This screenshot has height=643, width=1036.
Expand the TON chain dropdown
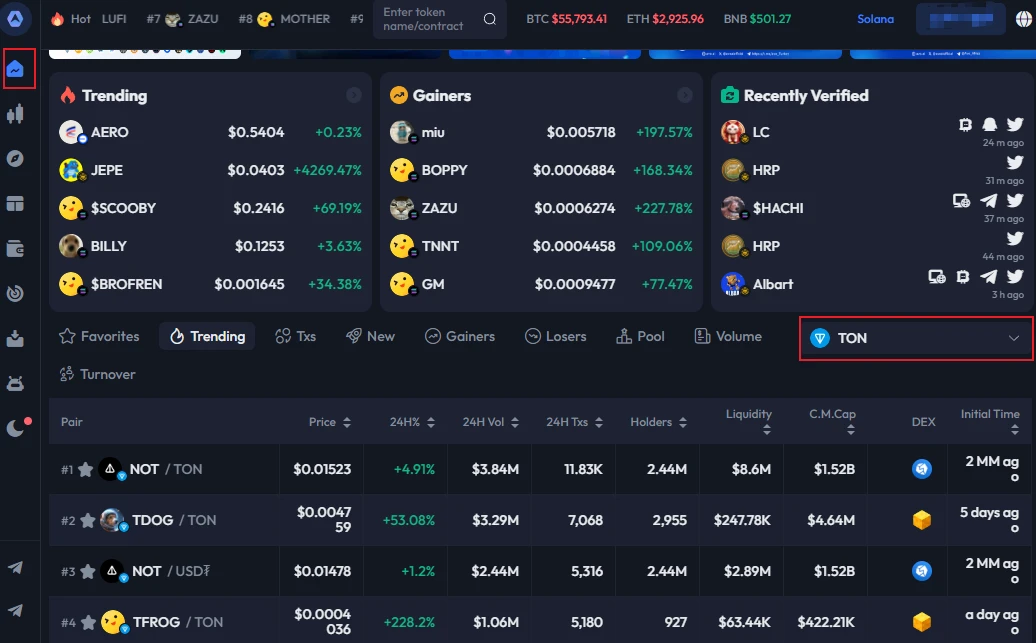click(916, 338)
